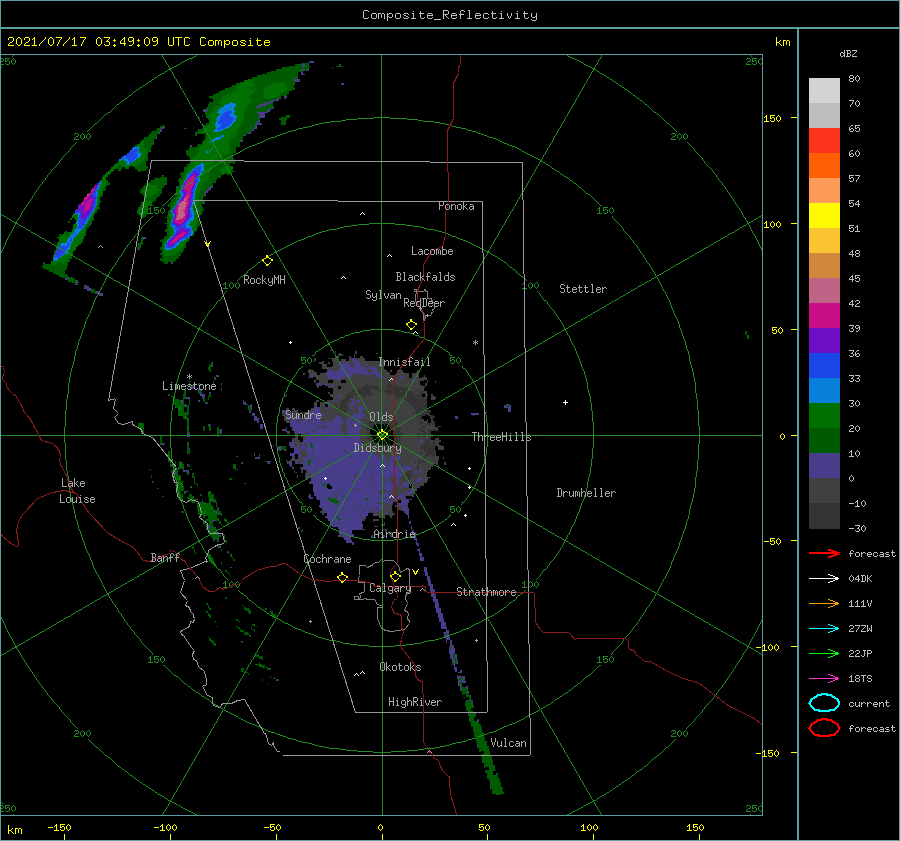Click the Okotoks label
The width and height of the screenshot is (900, 841).
tap(400, 667)
